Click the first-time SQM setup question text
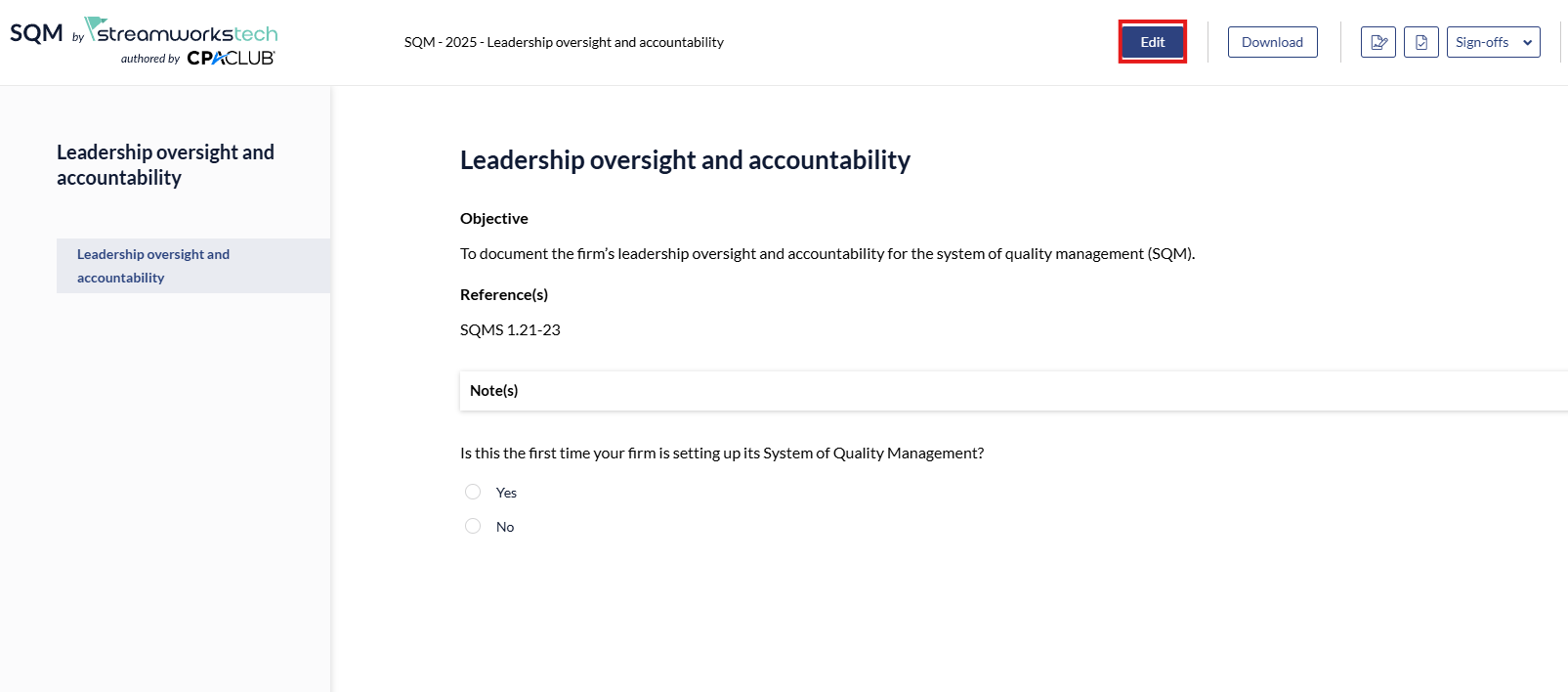Screen dimensions: 1568x692 (x=722, y=454)
